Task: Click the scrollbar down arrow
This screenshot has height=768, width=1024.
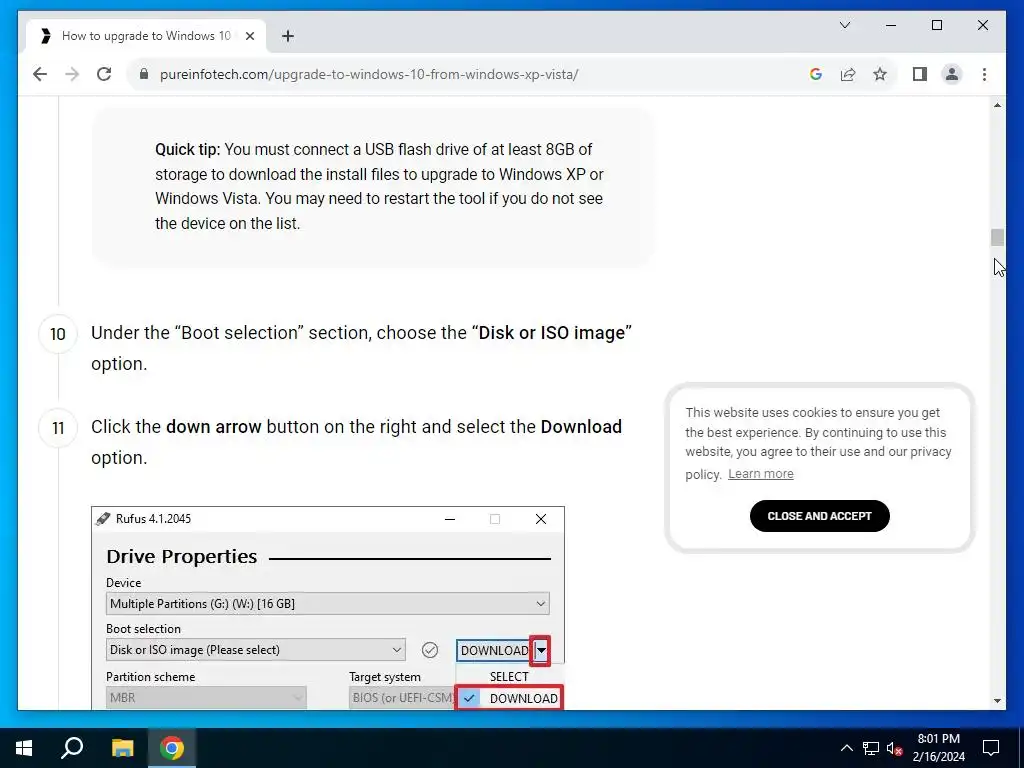Action: point(997,701)
